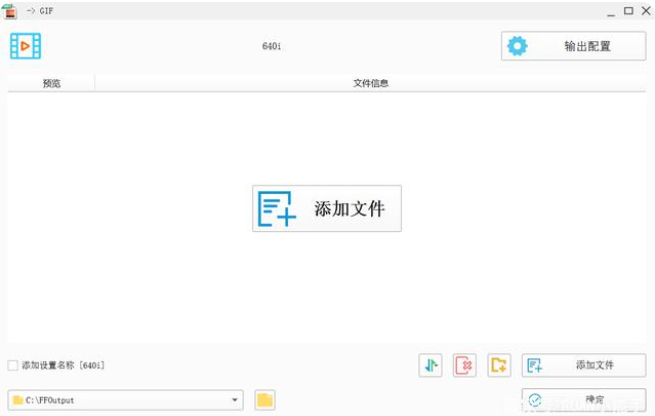Enable 添加设置名称 [640i] checkbox
This screenshot has width=655, height=416.
pyautogui.click(x=13, y=365)
